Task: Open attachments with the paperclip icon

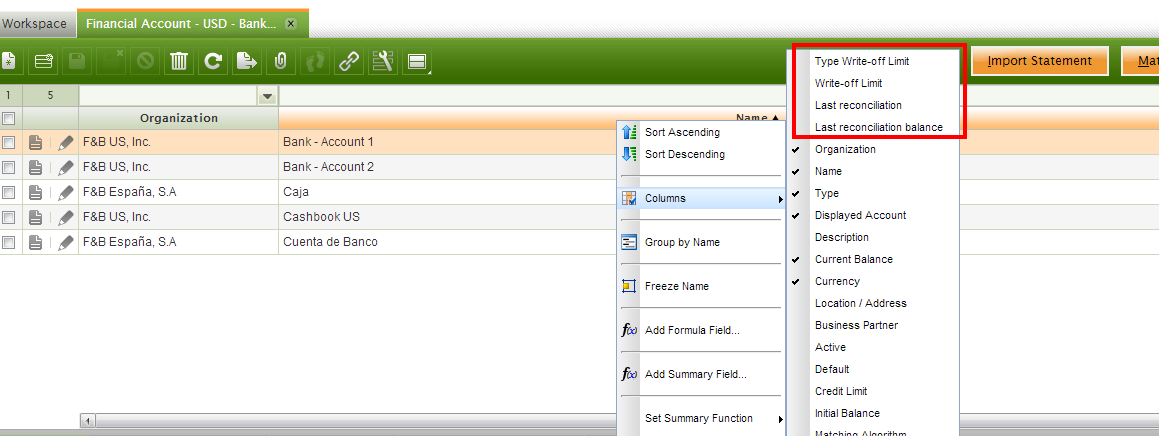Action: click(280, 61)
